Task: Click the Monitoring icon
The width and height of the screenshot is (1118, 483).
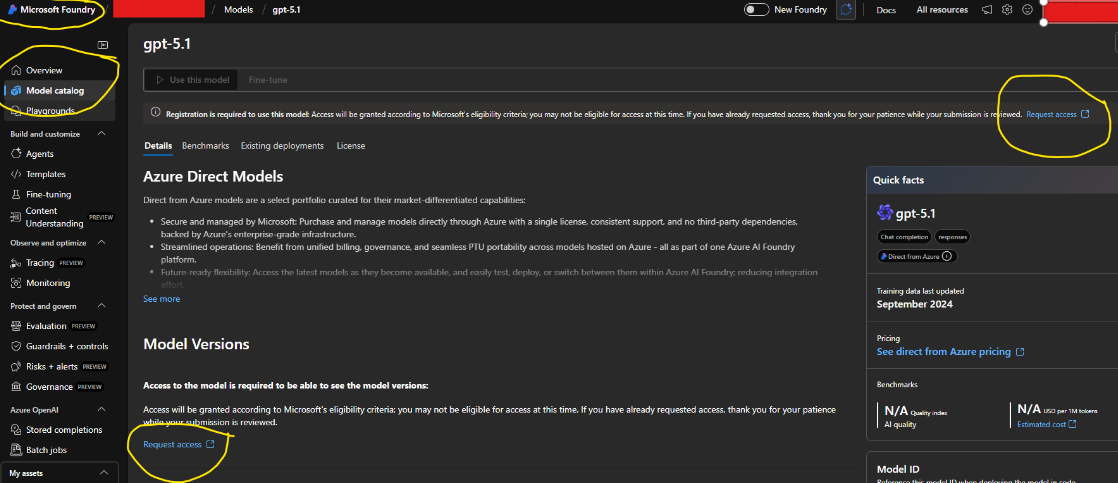Action: [x=16, y=283]
